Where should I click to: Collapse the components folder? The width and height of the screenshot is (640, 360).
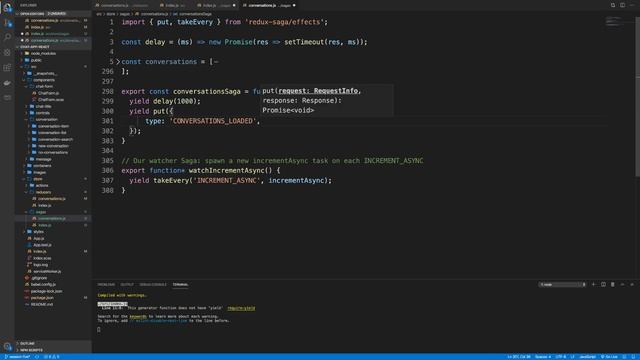(44, 80)
